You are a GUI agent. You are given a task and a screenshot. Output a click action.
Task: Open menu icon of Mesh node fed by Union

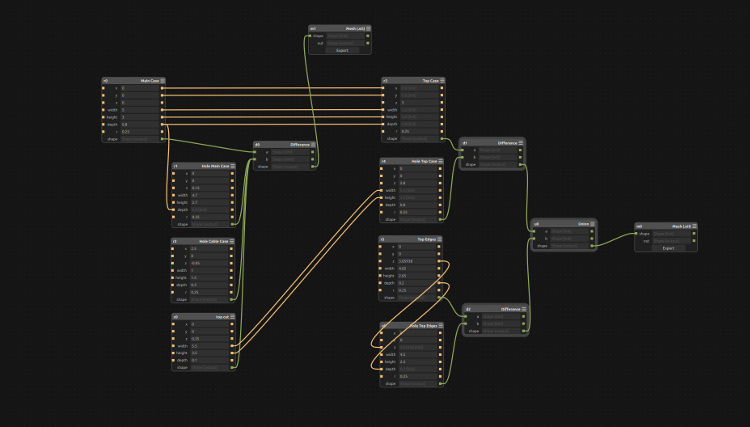tap(695, 226)
